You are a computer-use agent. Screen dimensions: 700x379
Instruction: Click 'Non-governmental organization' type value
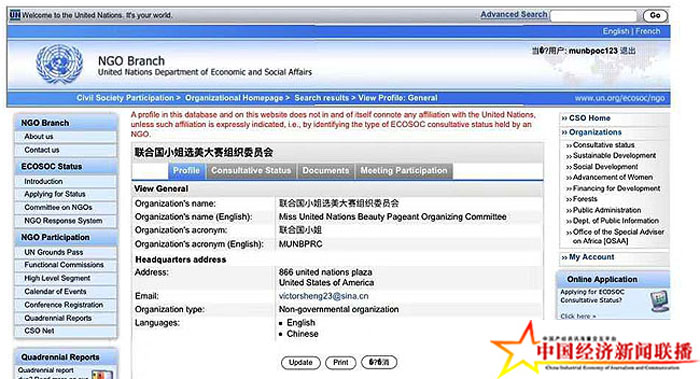tap(339, 309)
